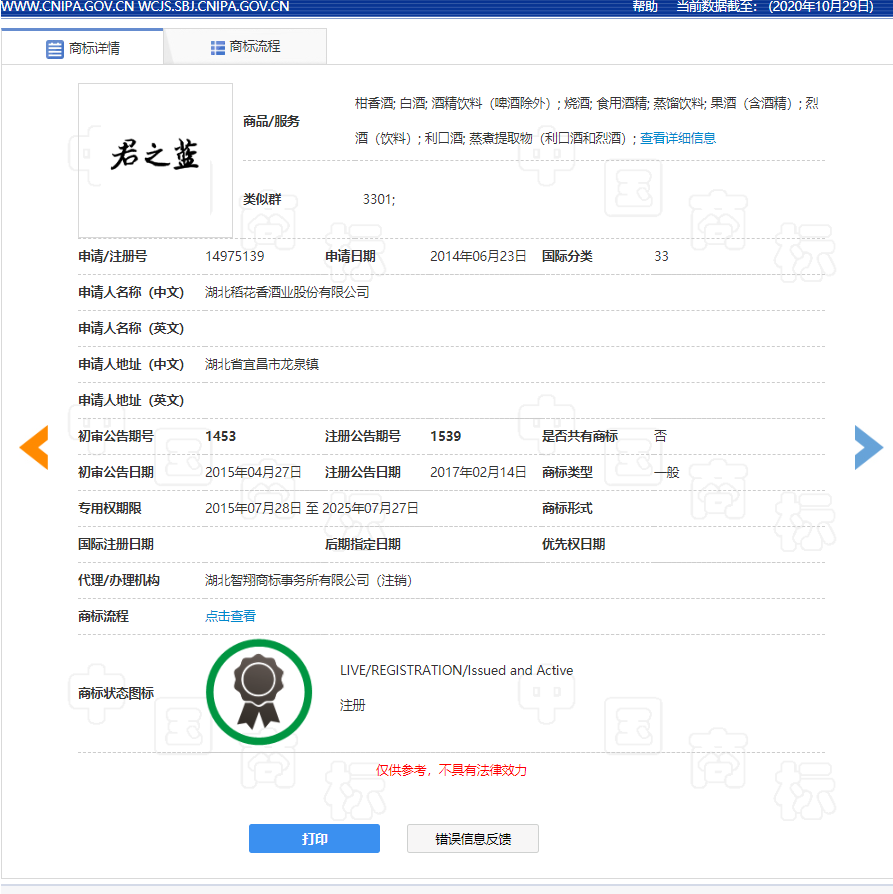Click registration announcement issue number 1539
Screen dimensions: 893x894
click(445, 436)
